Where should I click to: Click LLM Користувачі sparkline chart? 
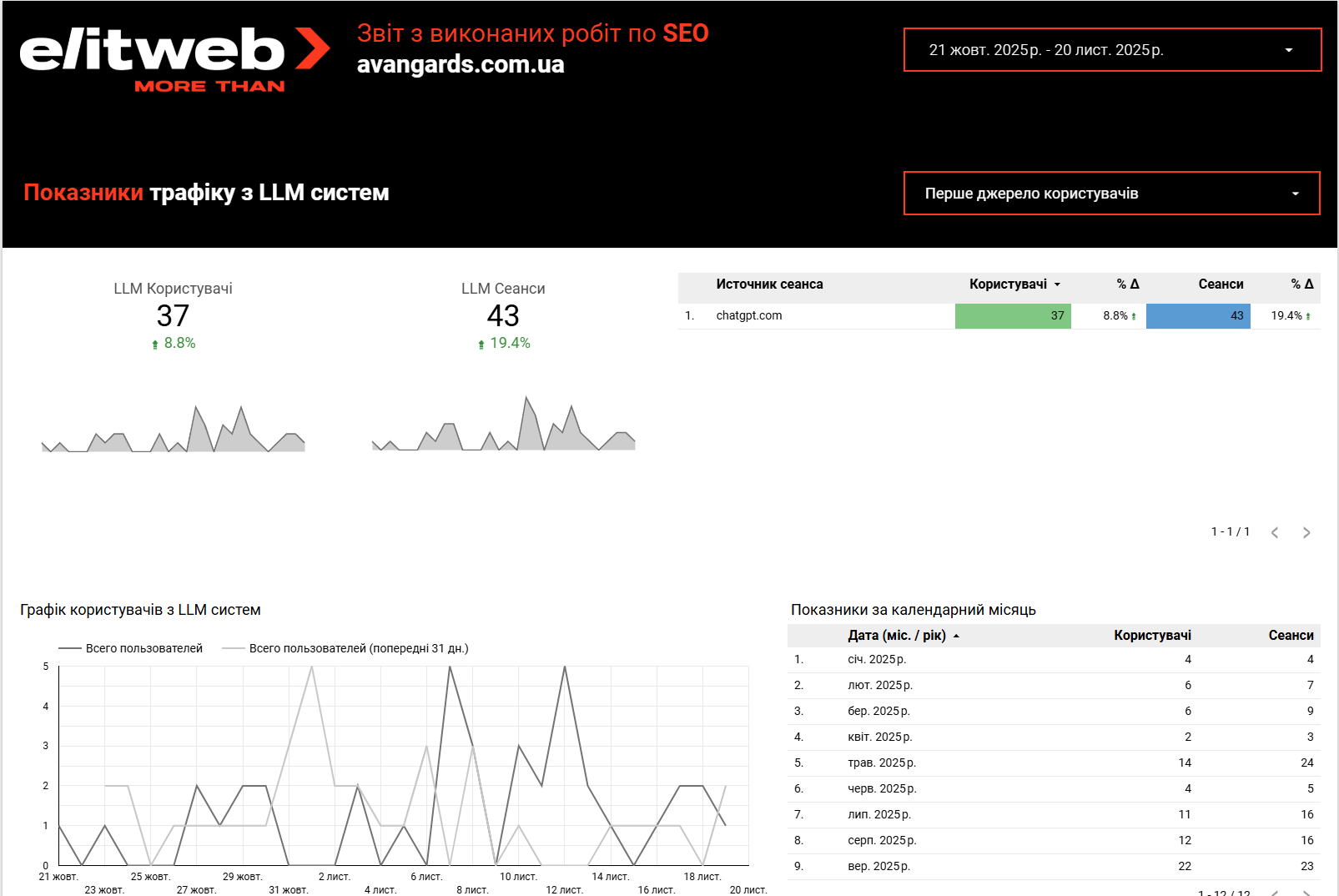[173, 429]
